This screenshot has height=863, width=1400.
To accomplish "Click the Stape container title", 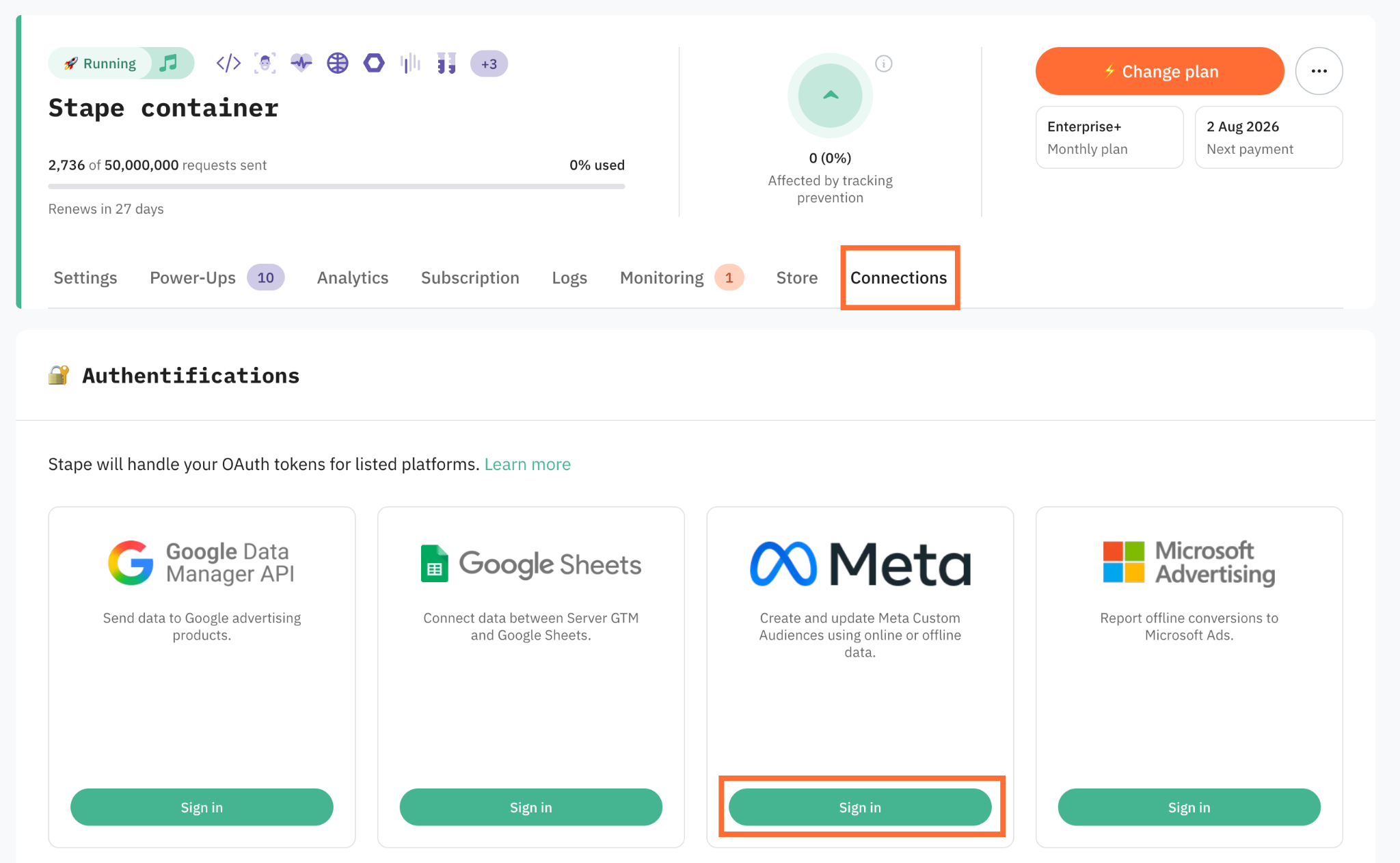I will click(x=163, y=108).
